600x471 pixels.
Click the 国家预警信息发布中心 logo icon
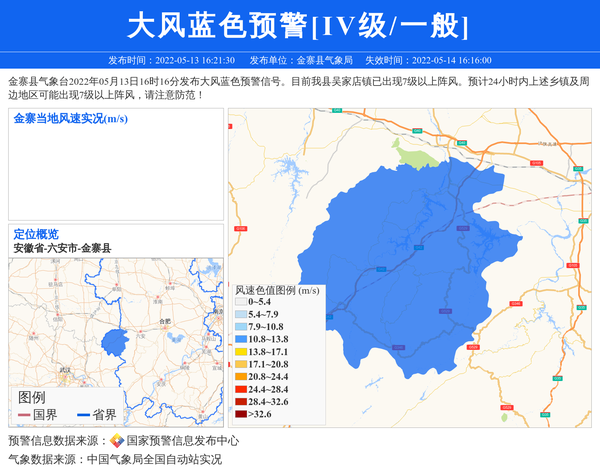(x=116, y=441)
